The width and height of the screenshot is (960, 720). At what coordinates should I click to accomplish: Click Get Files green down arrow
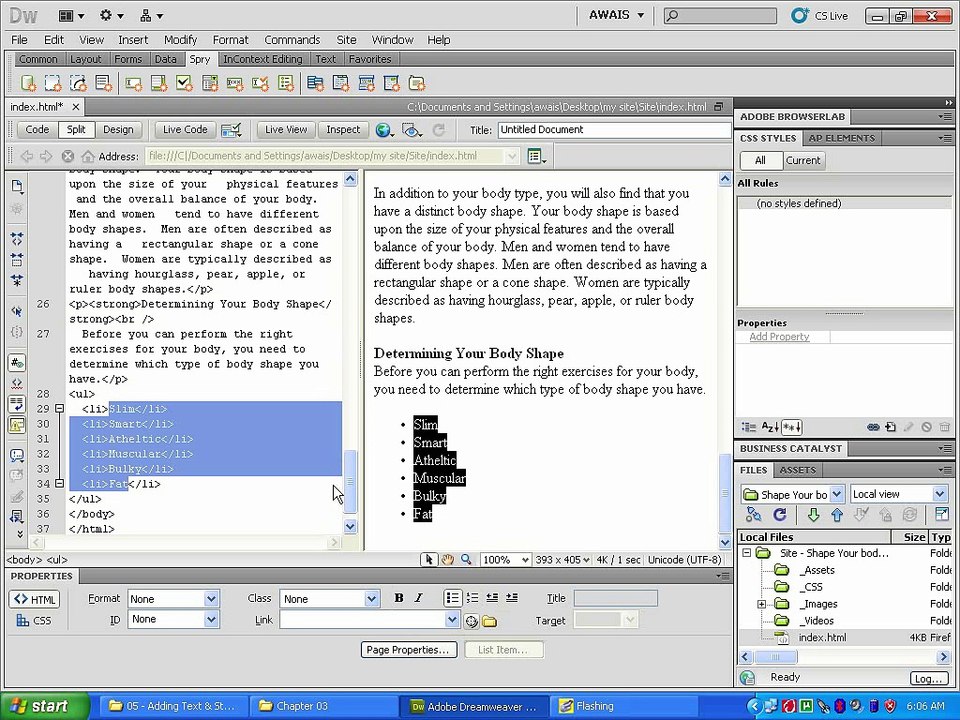point(813,515)
